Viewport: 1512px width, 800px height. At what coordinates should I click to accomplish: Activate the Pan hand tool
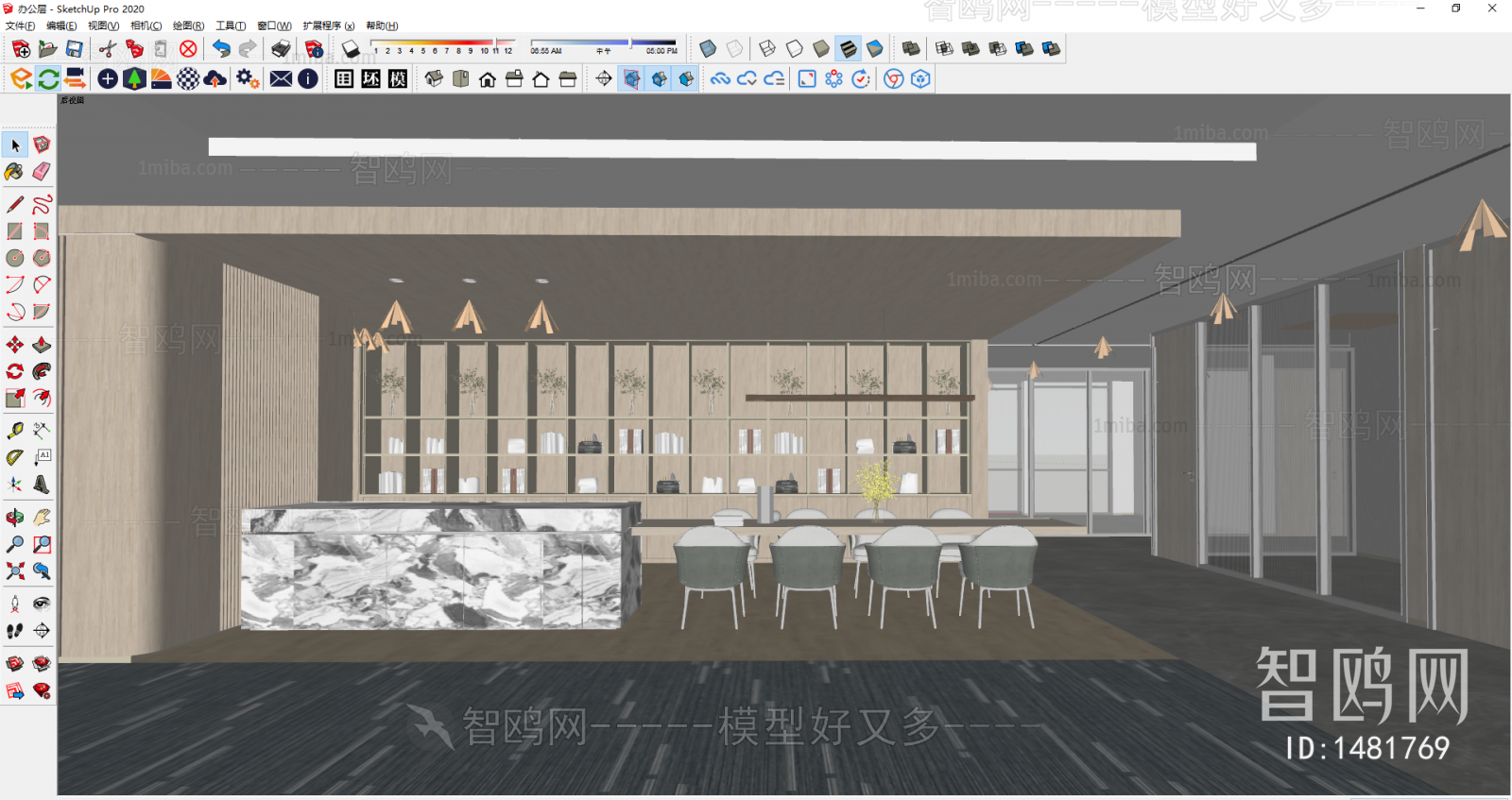[42, 518]
